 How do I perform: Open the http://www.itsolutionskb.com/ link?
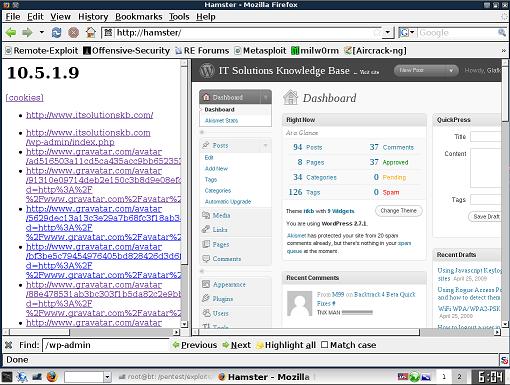tap(90, 115)
